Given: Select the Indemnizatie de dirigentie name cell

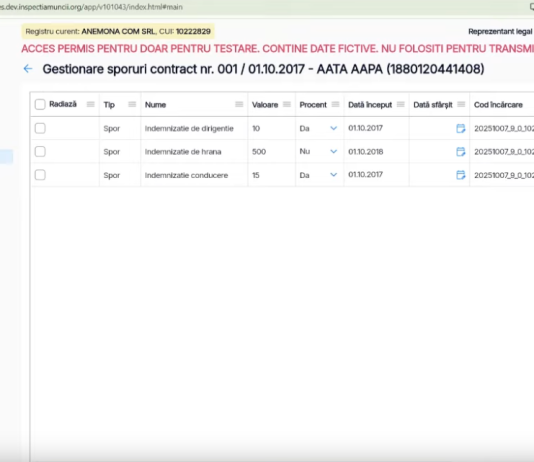Looking at the screenshot, I should [194, 128].
